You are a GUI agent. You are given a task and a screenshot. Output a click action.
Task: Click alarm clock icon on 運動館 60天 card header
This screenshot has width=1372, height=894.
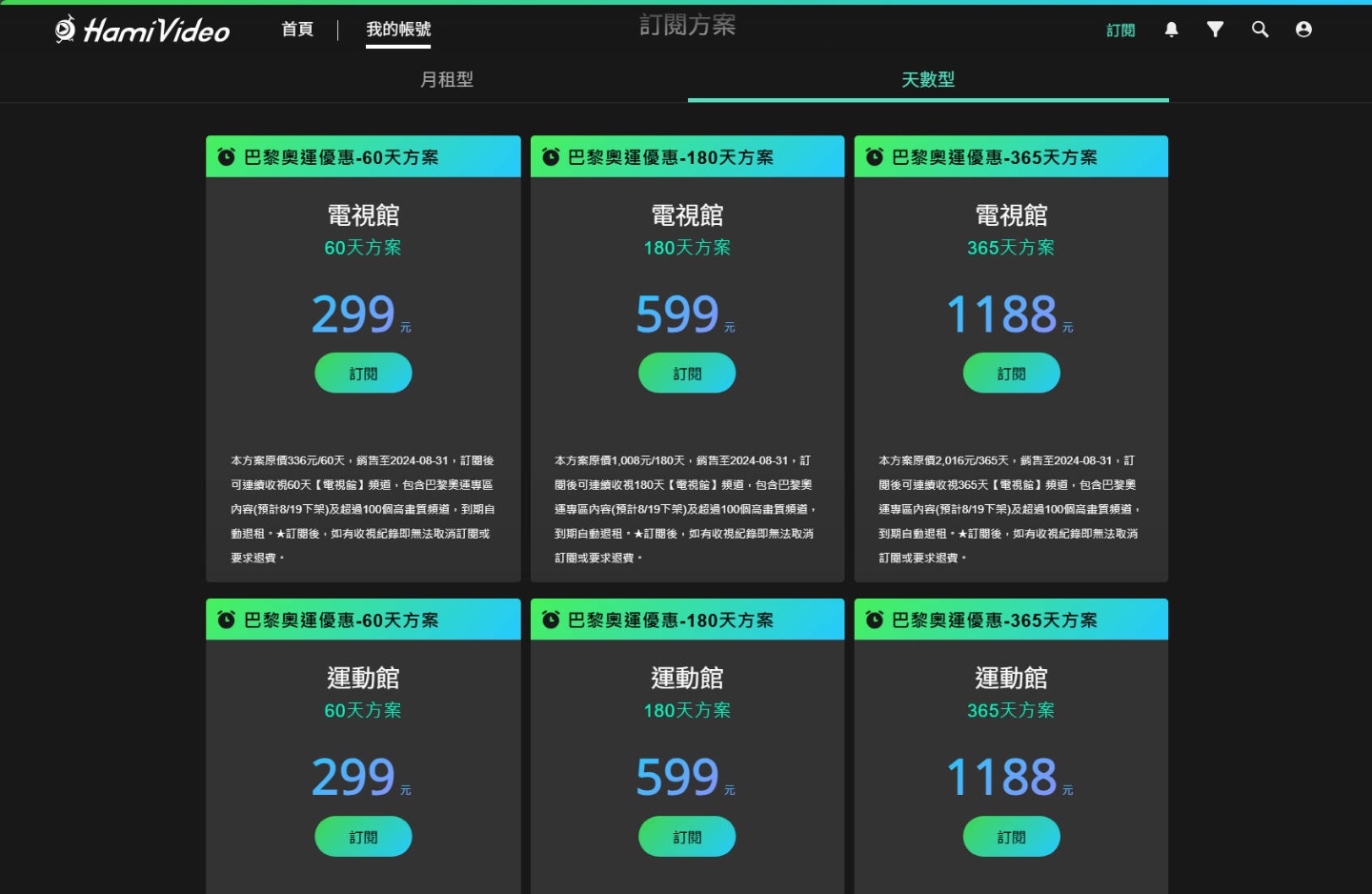click(x=226, y=620)
